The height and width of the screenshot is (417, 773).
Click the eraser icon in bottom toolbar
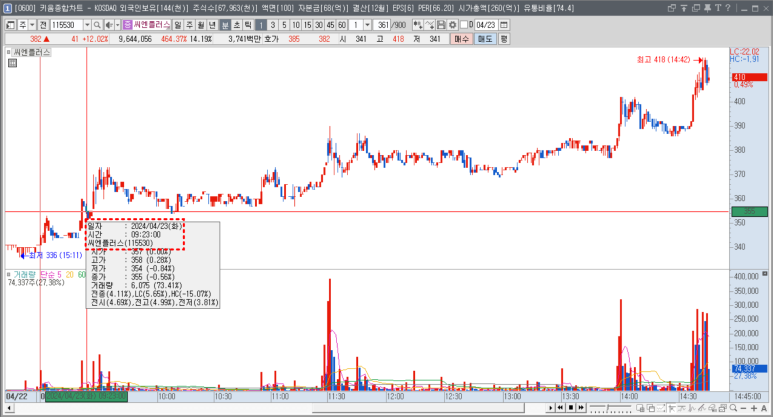(712, 408)
